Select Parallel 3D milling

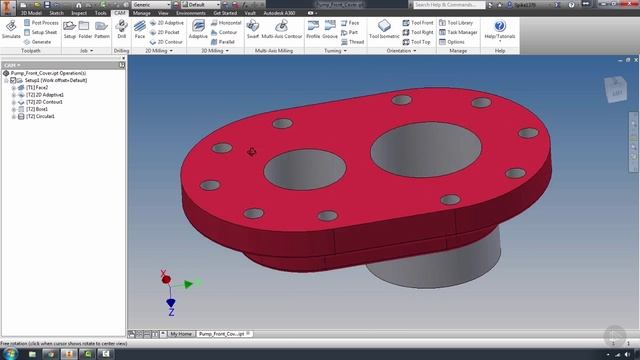(x=222, y=42)
